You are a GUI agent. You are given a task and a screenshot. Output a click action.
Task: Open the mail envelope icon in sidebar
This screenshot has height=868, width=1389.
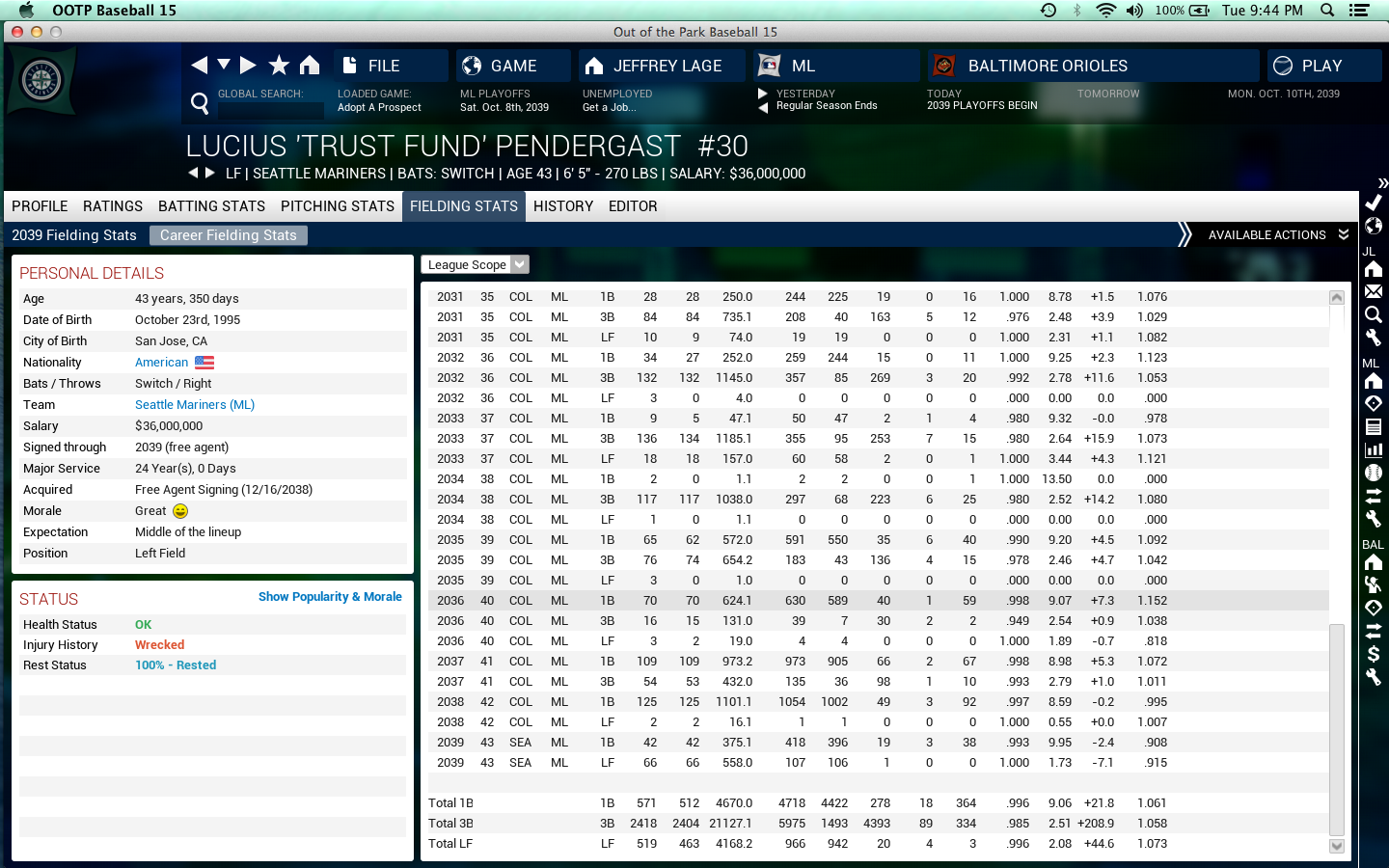[x=1373, y=291]
